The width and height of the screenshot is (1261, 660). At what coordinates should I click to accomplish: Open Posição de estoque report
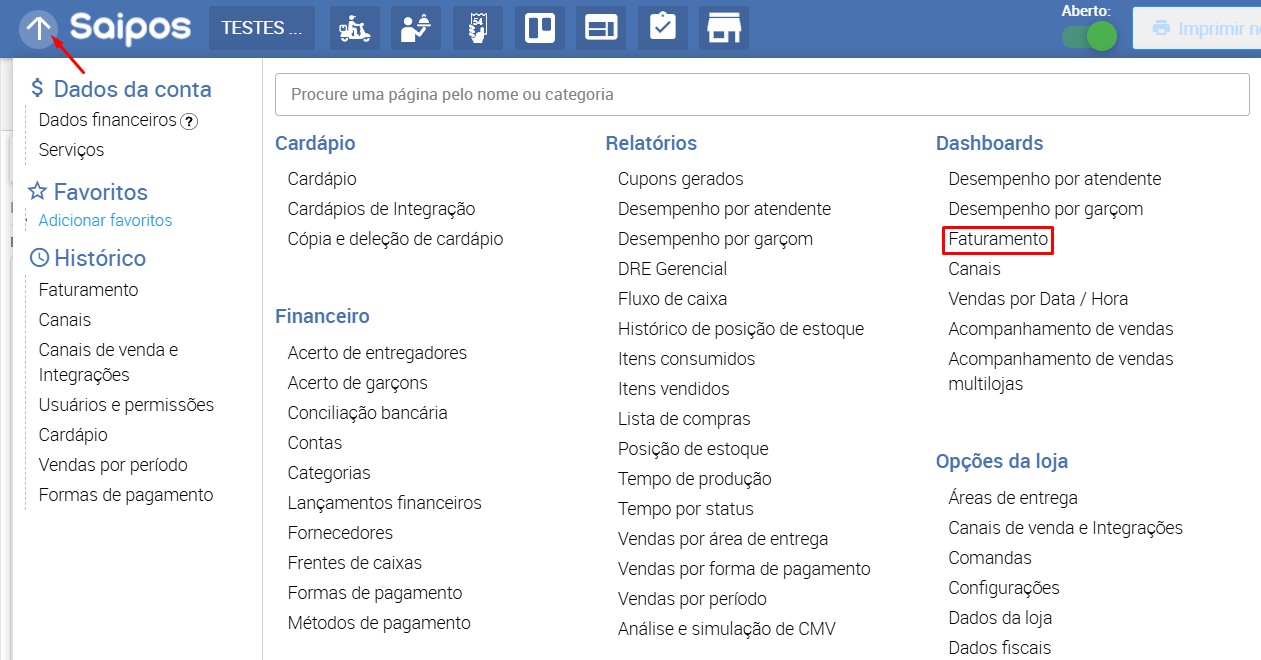pyautogui.click(x=693, y=449)
